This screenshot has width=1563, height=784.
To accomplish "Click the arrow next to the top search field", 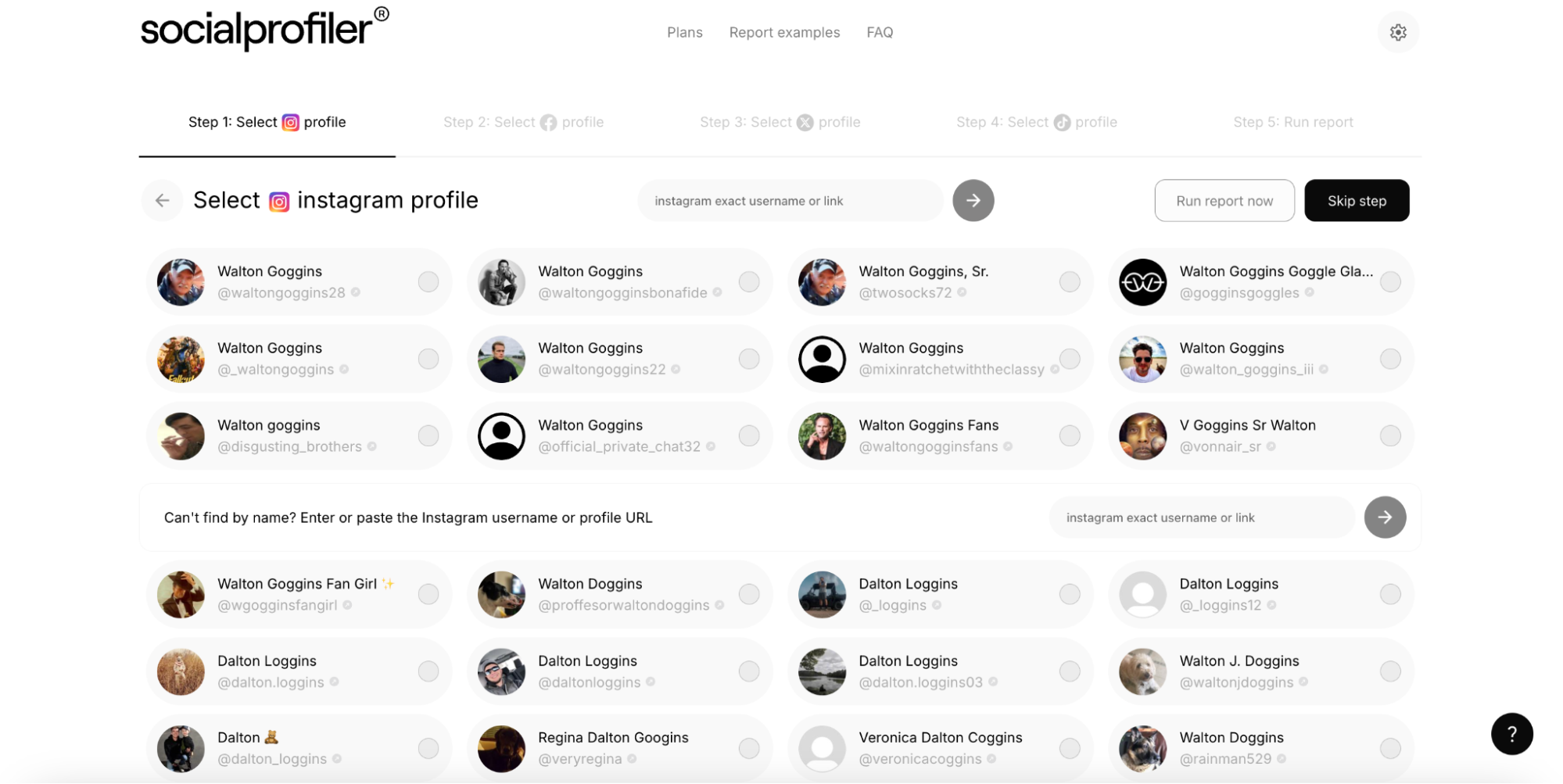I will (x=973, y=200).
